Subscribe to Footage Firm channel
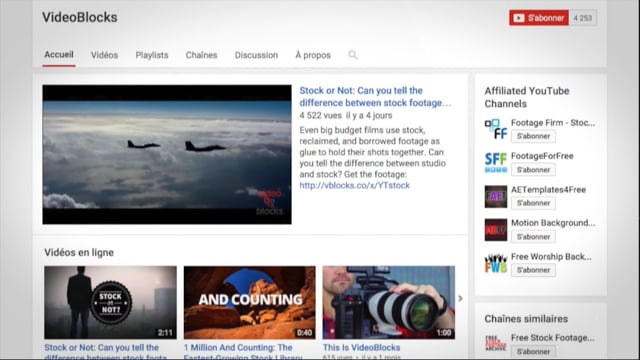Screen dimensions: 640x360 [x=533, y=136]
